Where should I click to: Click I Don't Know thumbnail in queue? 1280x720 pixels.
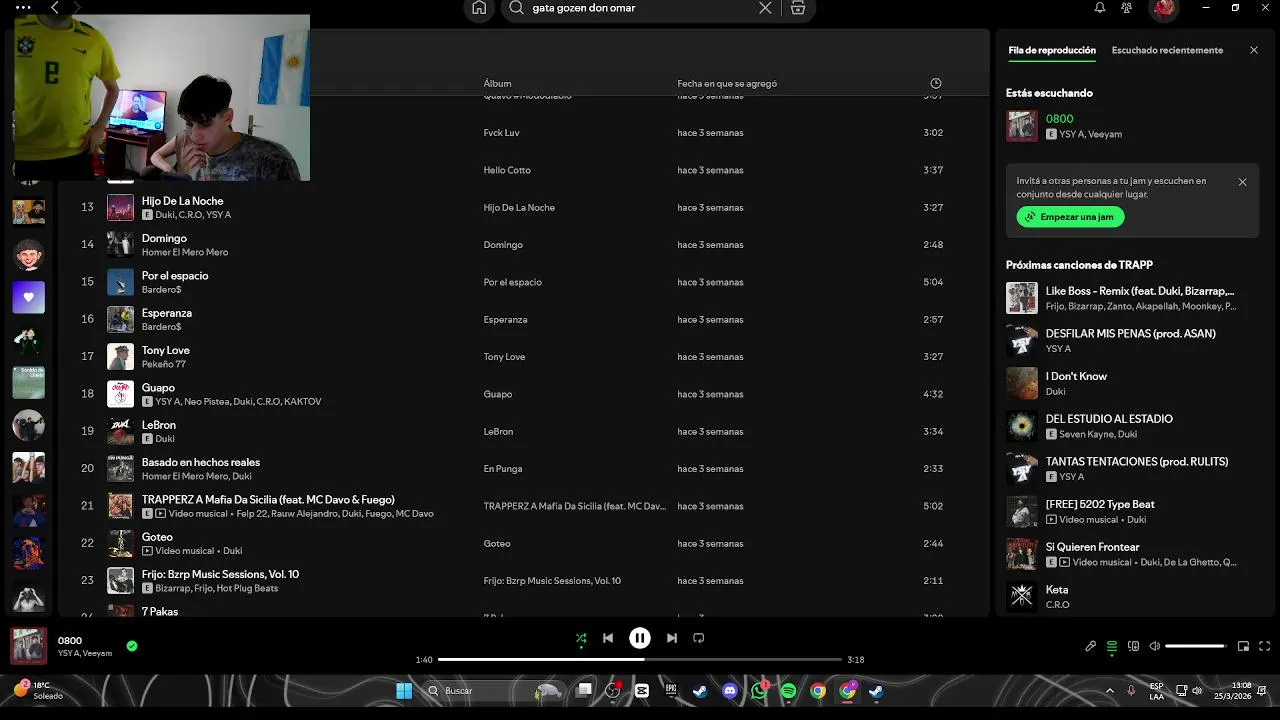pos(1022,383)
